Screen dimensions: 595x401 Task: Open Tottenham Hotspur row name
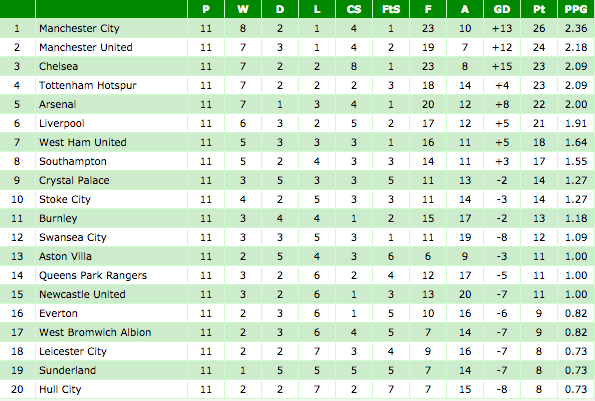[x=88, y=85]
